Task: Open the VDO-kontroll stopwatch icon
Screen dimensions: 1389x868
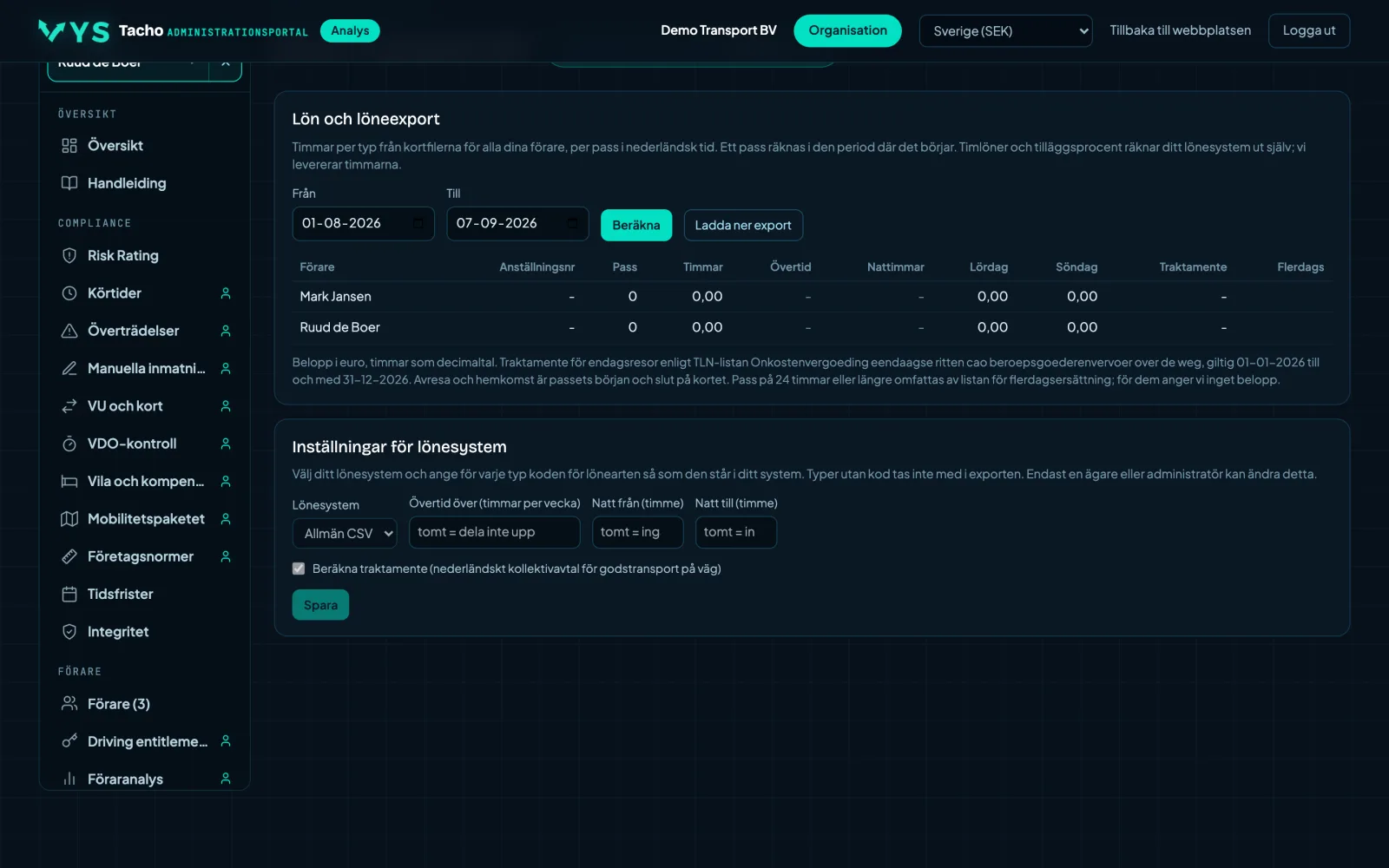Action: coord(69,444)
